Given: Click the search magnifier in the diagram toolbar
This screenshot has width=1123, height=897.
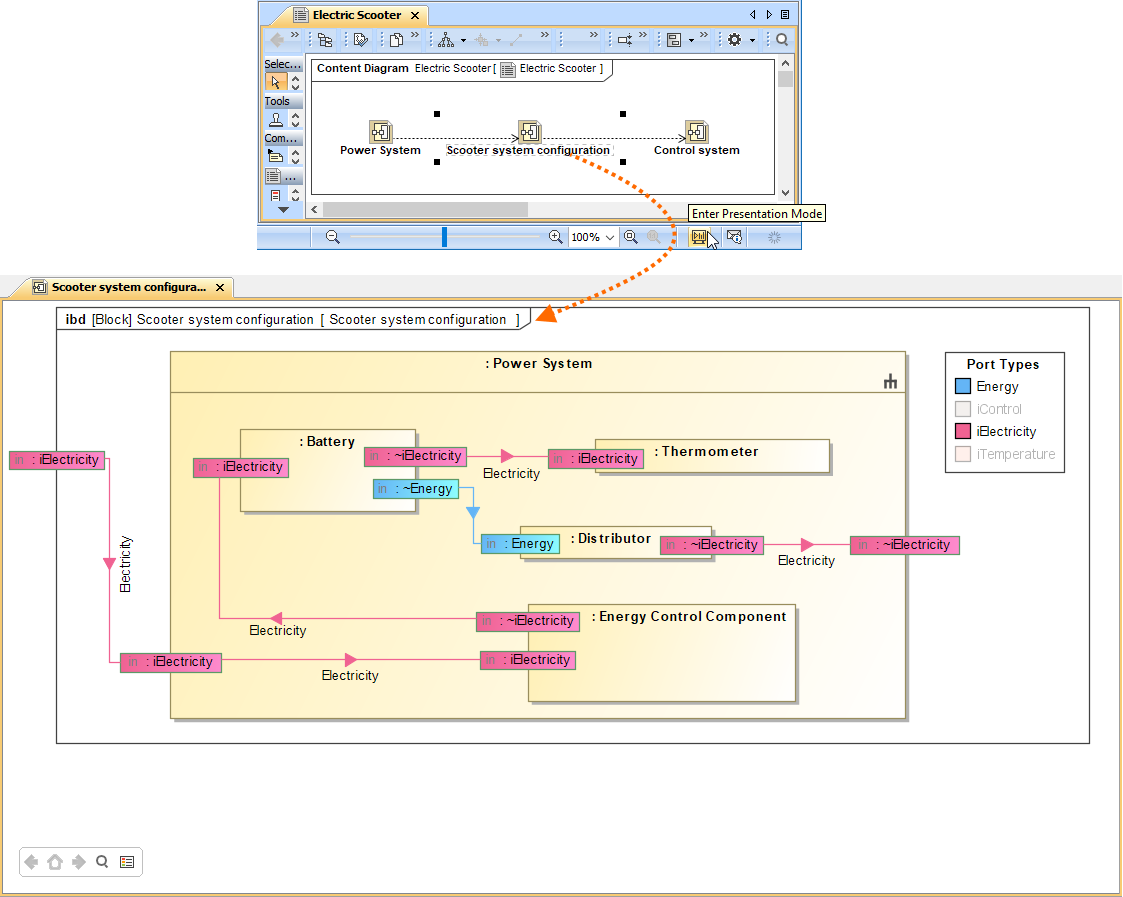Looking at the screenshot, I should click(782, 40).
